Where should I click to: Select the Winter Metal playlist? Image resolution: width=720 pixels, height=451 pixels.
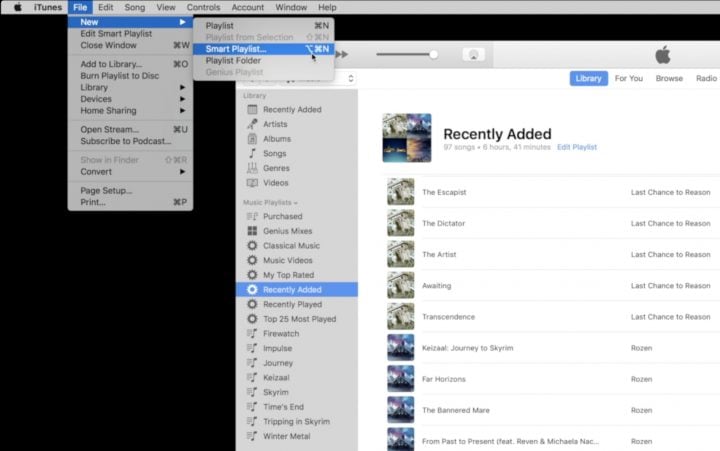click(x=287, y=437)
